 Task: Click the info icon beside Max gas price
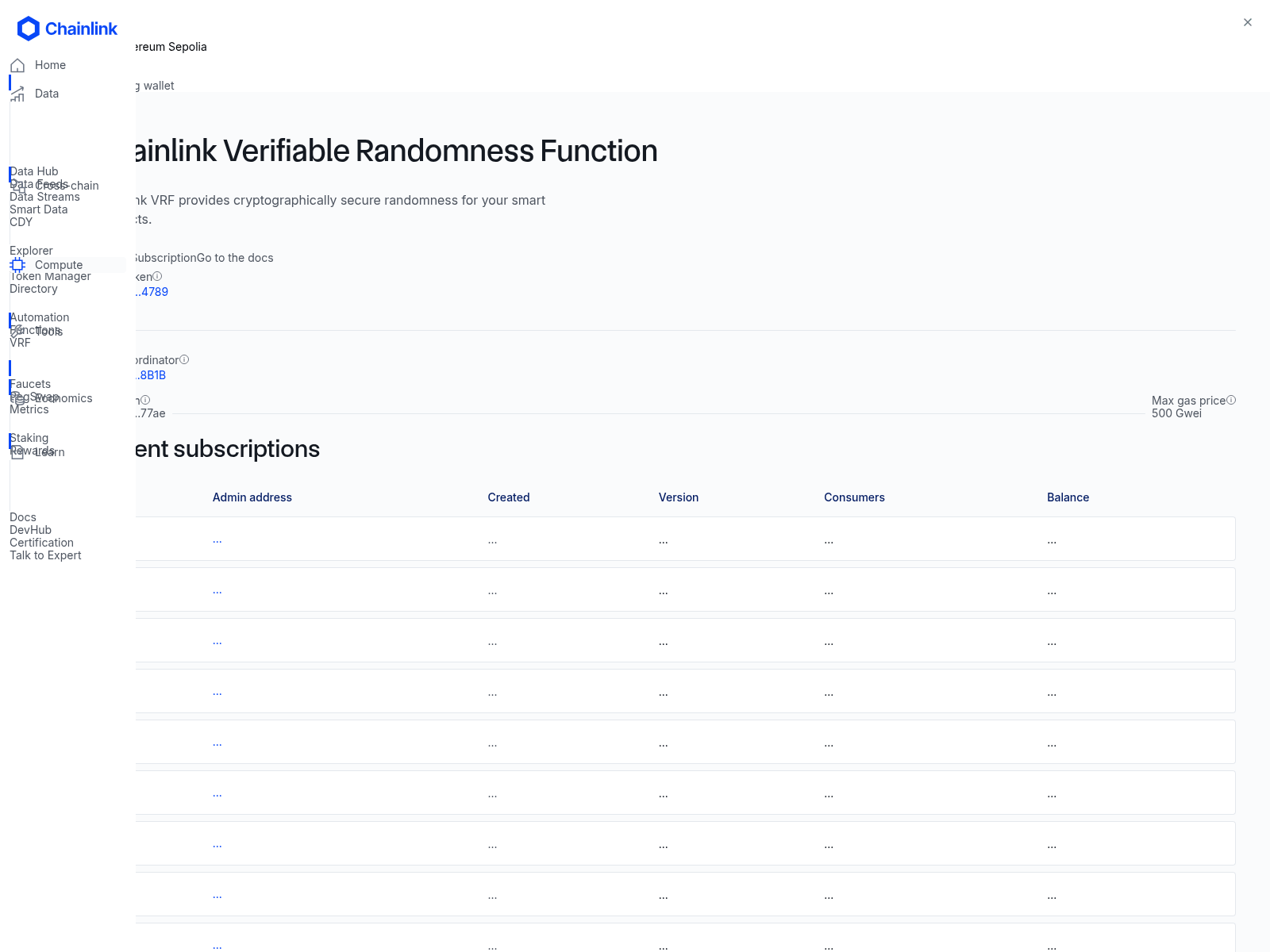tap(1231, 400)
